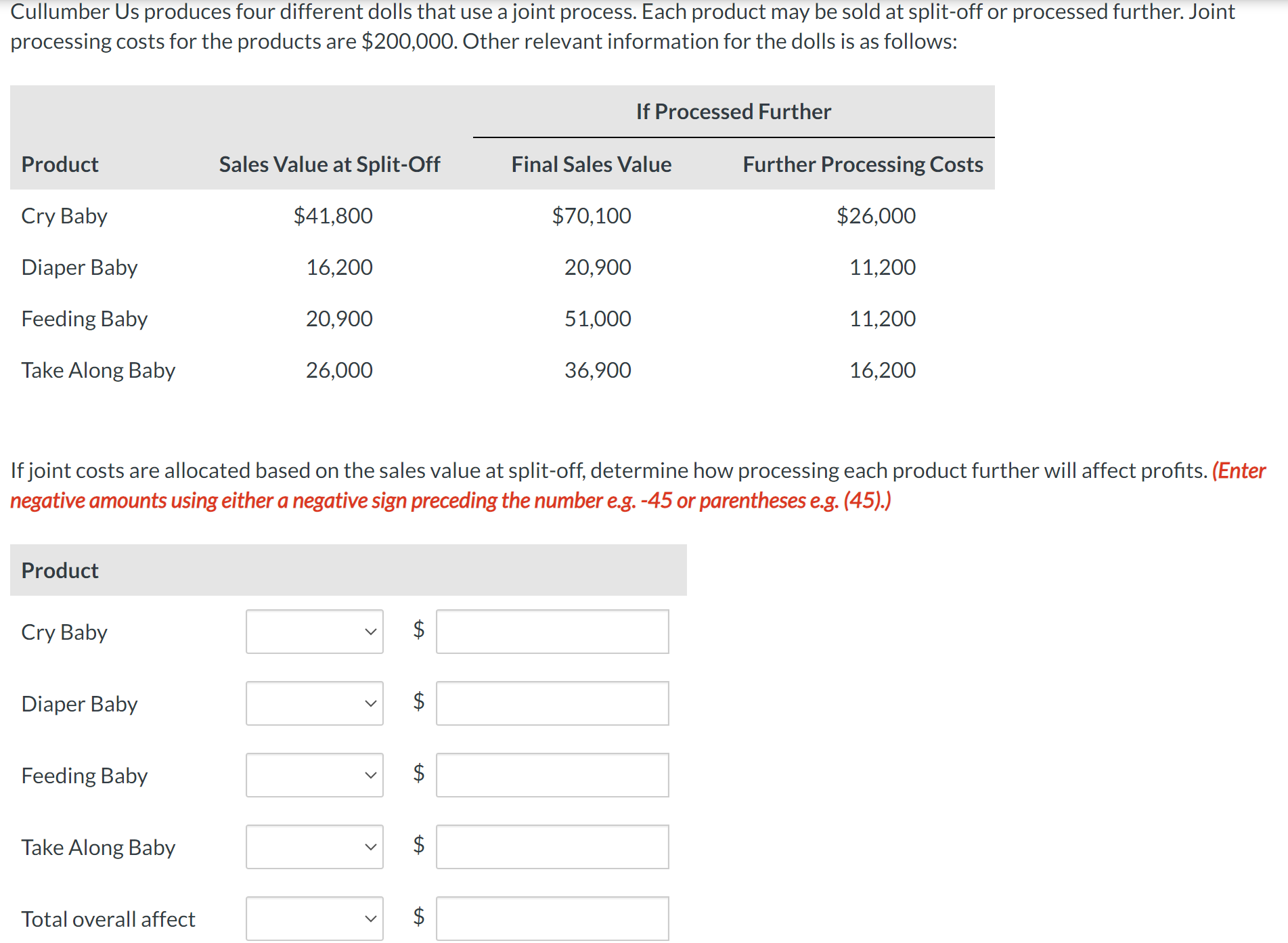1288x943 pixels.
Task: Open the Total overall affect dropdown
Action: point(315,919)
